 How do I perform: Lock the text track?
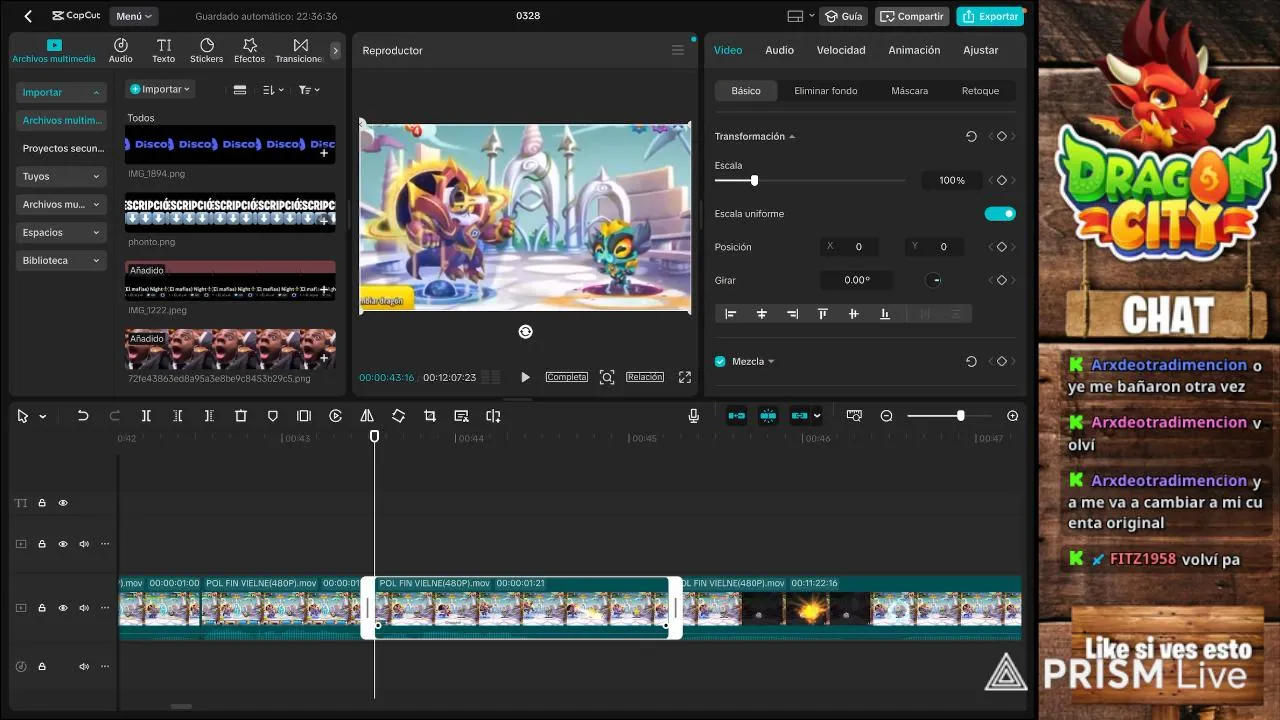[42, 503]
